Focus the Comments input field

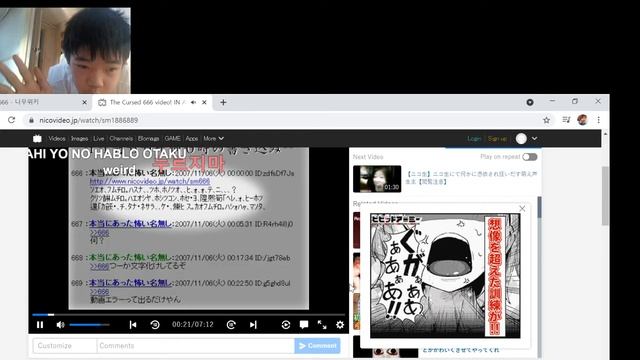point(196,346)
